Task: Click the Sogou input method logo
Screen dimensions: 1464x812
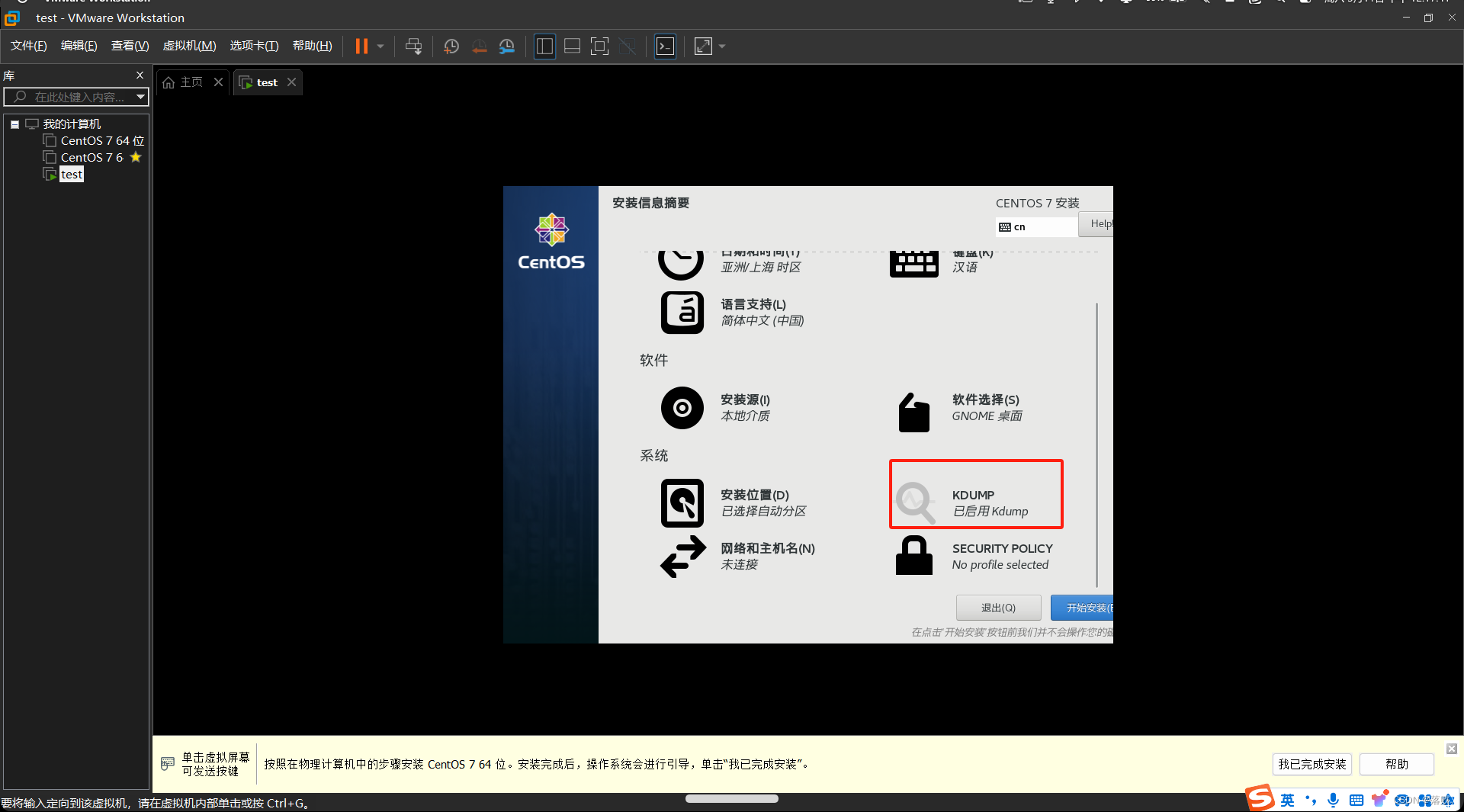Action: click(1260, 798)
